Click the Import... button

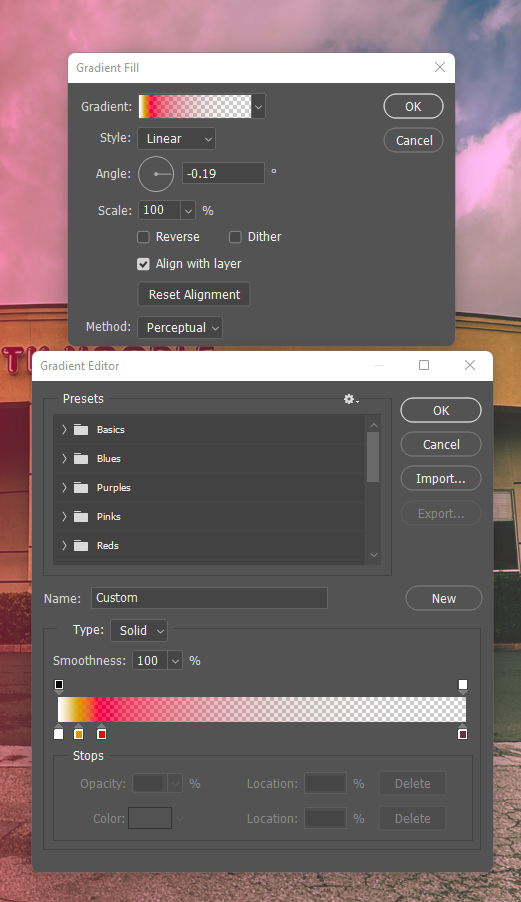(441, 479)
